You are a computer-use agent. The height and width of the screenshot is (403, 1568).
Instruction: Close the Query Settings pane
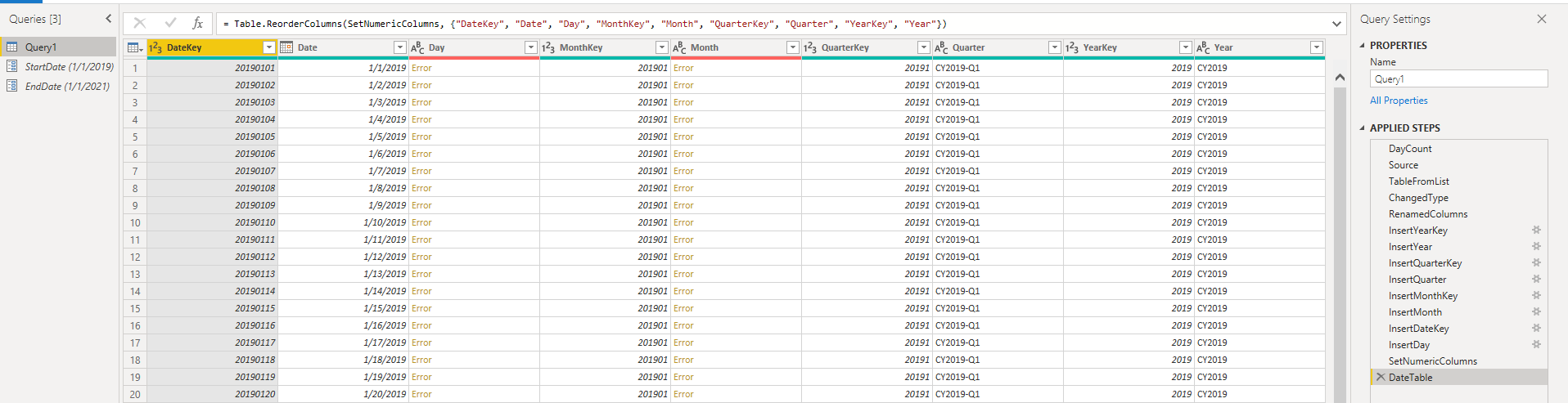click(1541, 19)
